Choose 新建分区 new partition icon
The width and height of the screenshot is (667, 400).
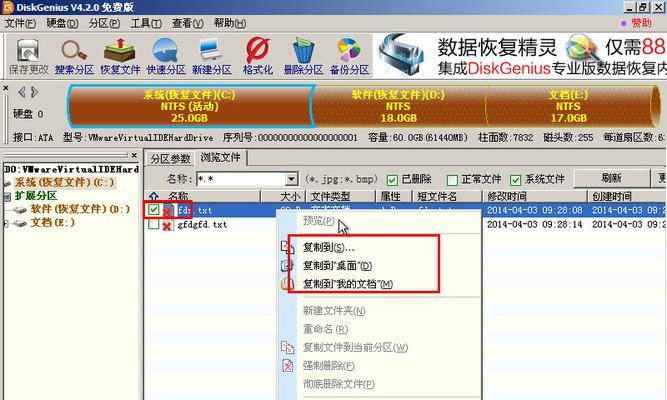[211, 55]
